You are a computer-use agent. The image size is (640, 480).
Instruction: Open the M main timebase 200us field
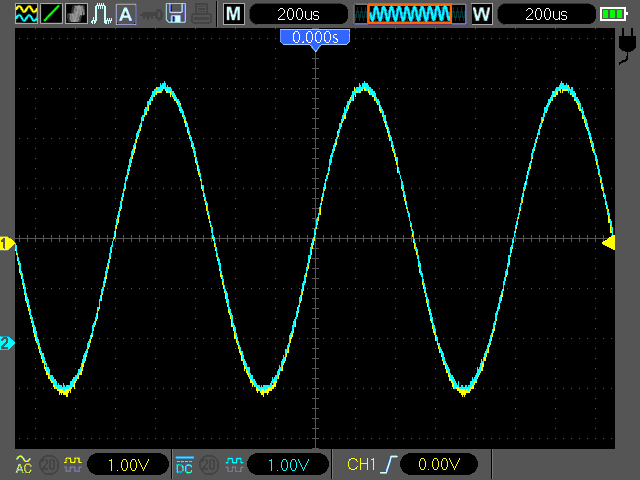[x=299, y=14]
